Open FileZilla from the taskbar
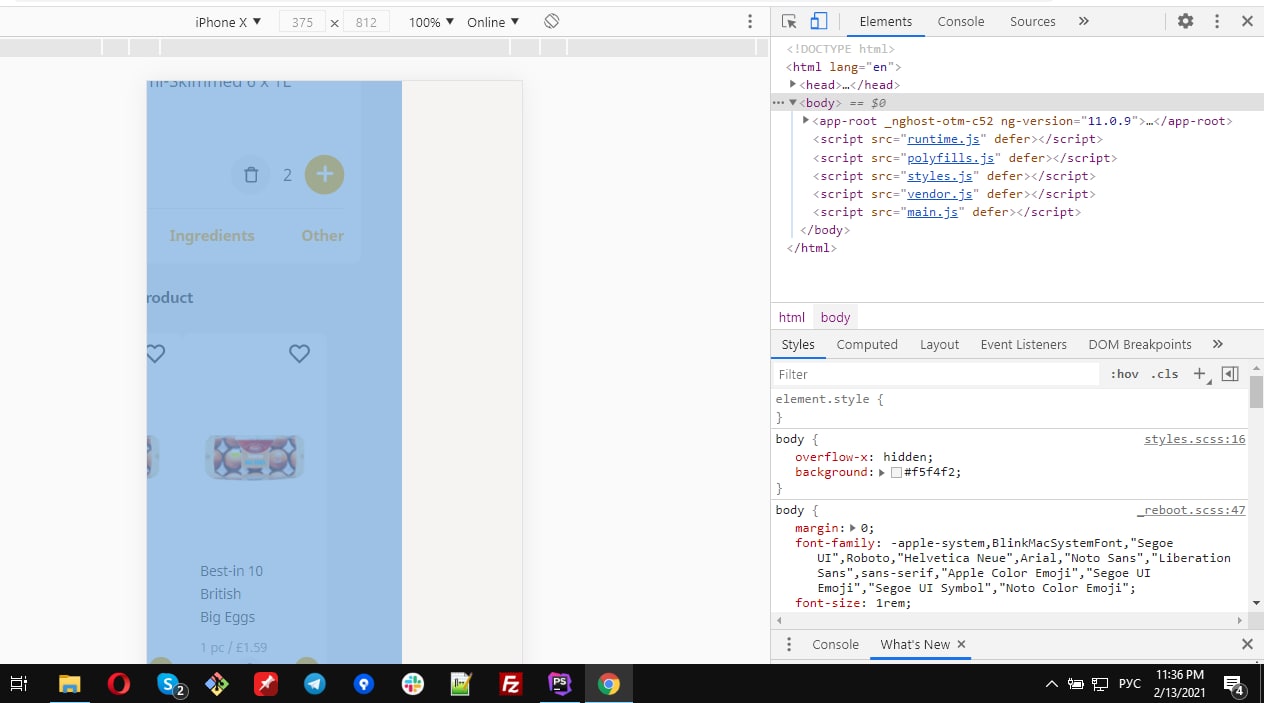 click(510, 684)
